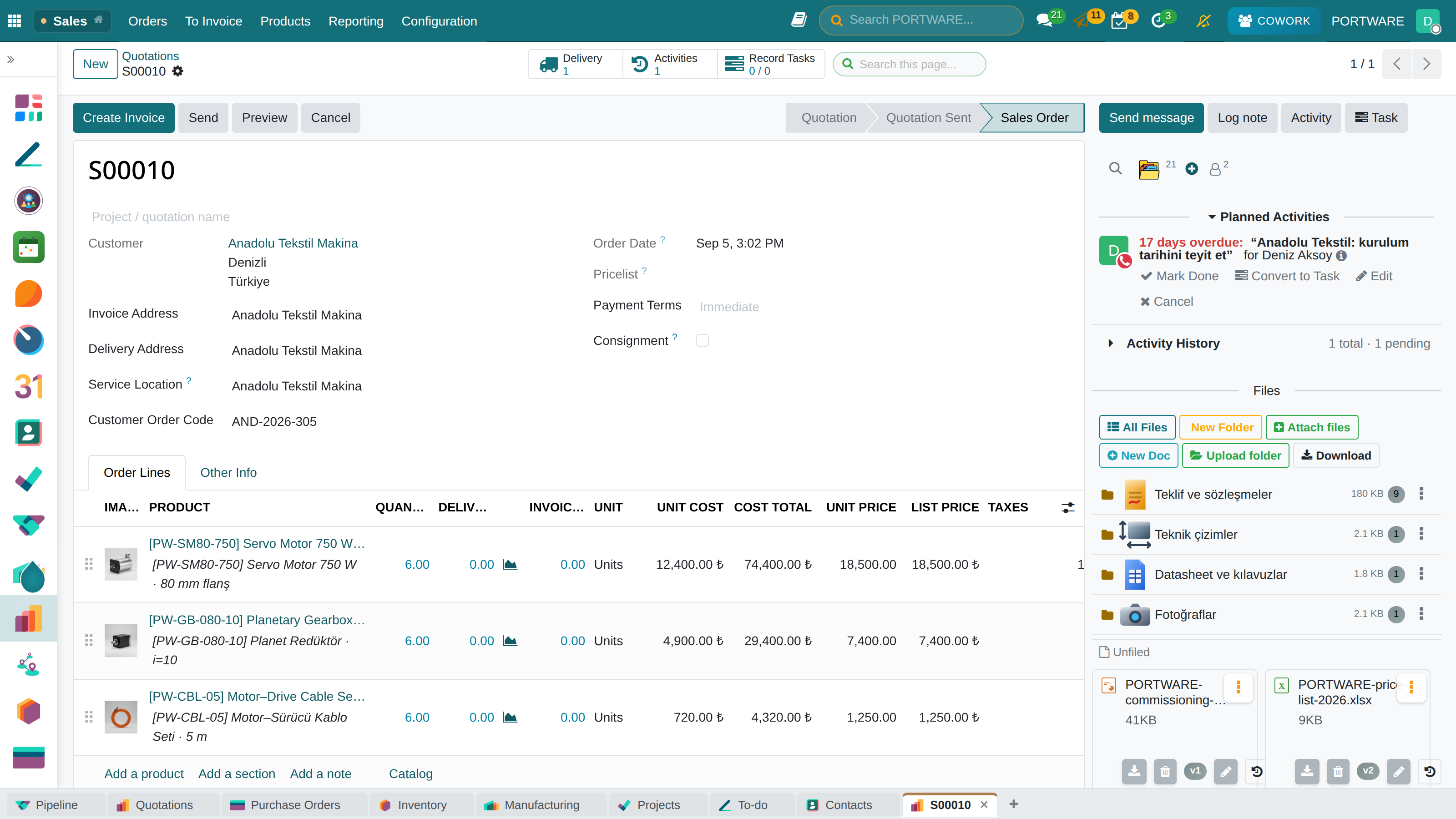The width and height of the screenshot is (1456, 819).
Task: Open the activities calendar icon with badge 8
Action: point(1119,21)
